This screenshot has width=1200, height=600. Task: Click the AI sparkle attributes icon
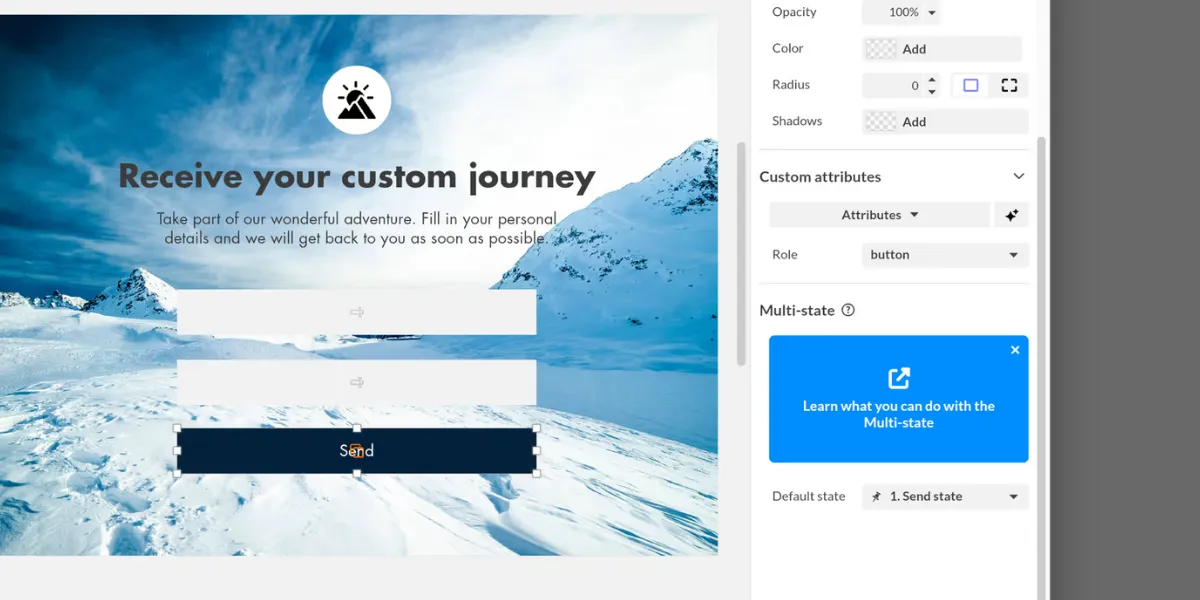click(x=1011, y=215)
